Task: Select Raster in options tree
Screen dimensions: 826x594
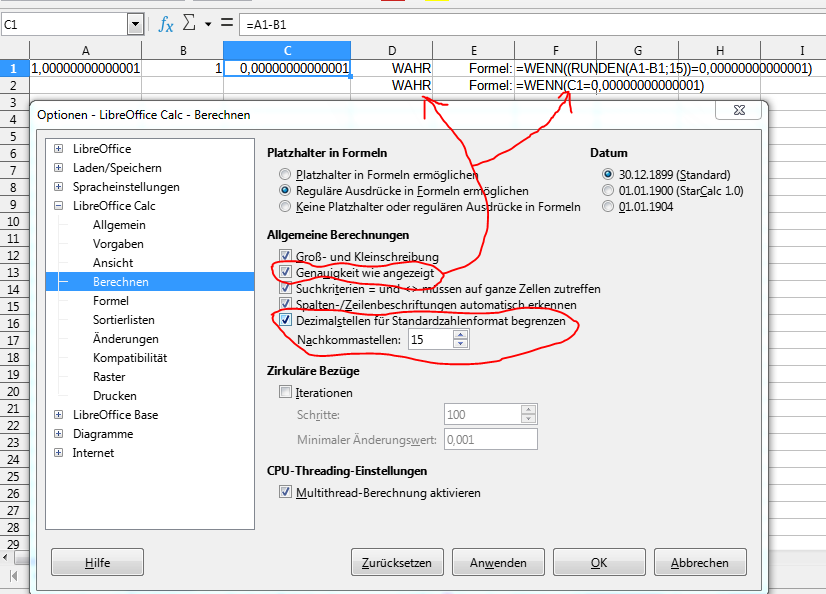Action: click(109, 377)
